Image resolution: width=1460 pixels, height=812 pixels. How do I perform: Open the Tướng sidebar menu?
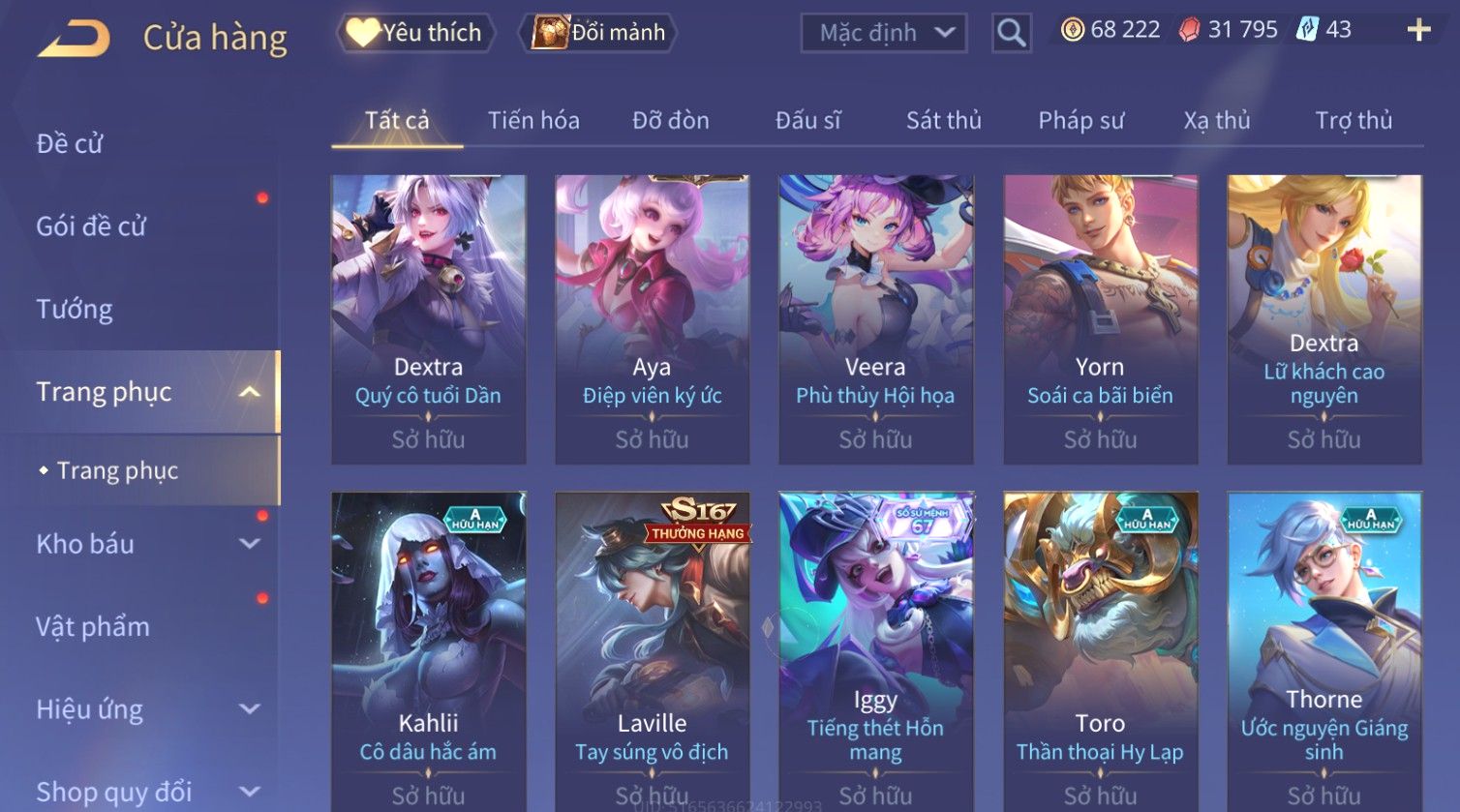[x=75, y=310]
